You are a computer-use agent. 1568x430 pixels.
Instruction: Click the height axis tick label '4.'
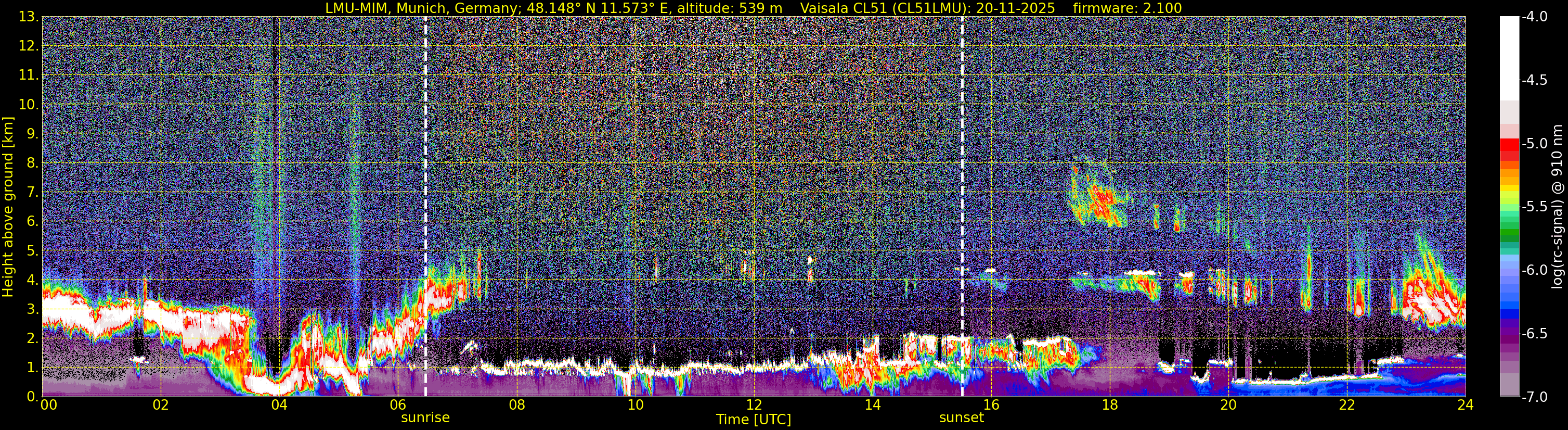(x=33, y=280)
